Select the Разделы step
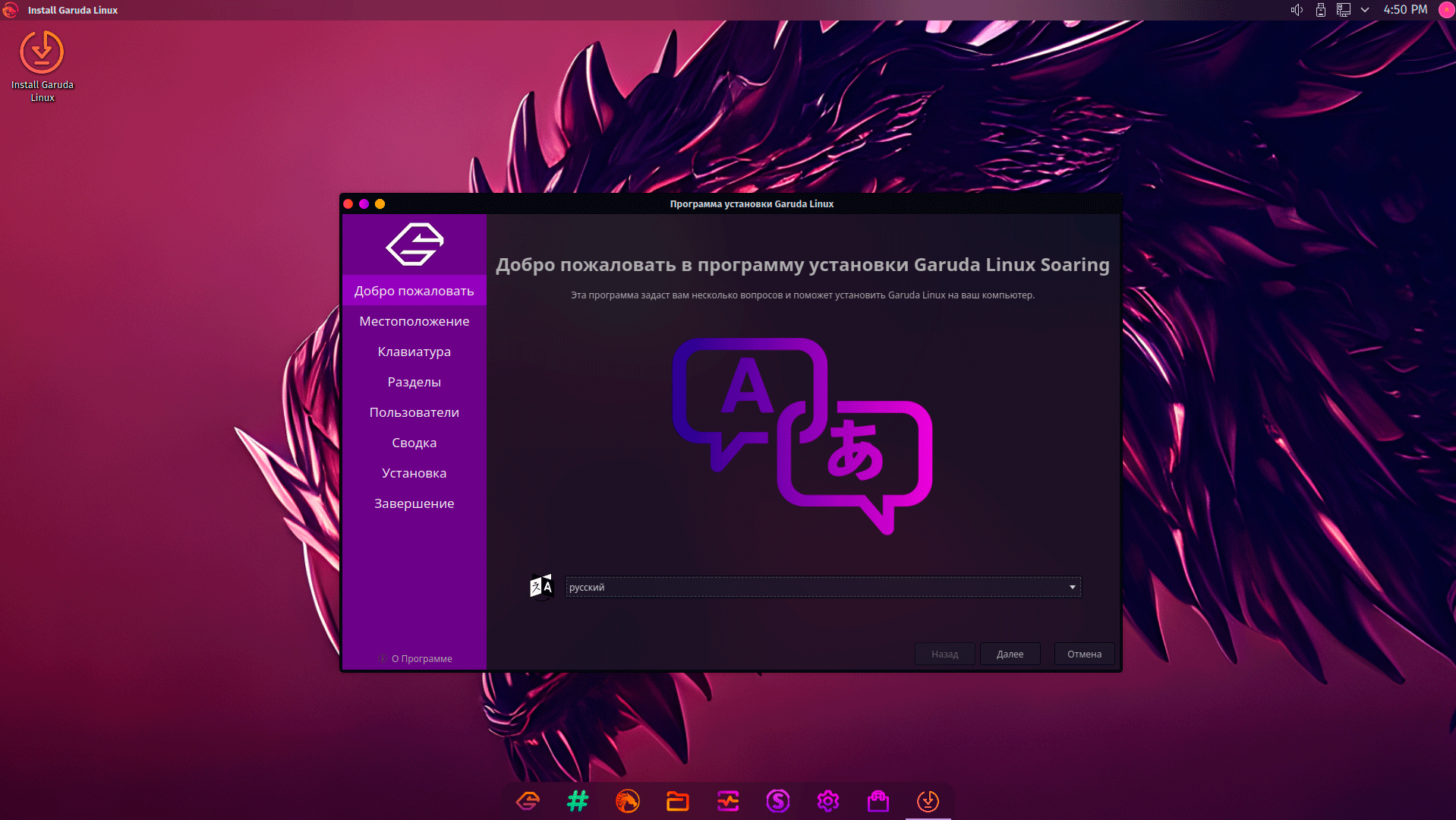Viewport: 1456px width, 820px height. (x=414, y=382)
